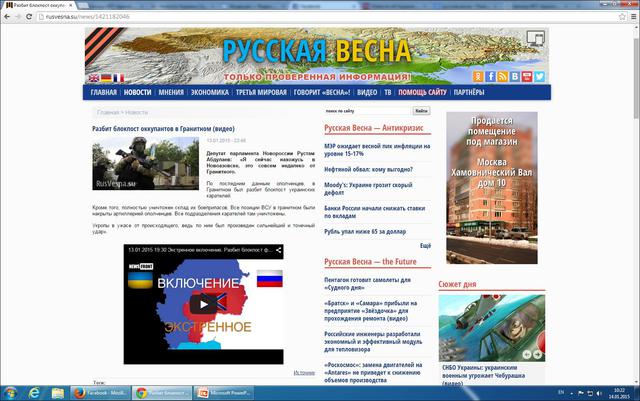This screenshot has width=640, height=401.
Task: Open the НОВОСТИ menu item
Action: tap(138, 92)
